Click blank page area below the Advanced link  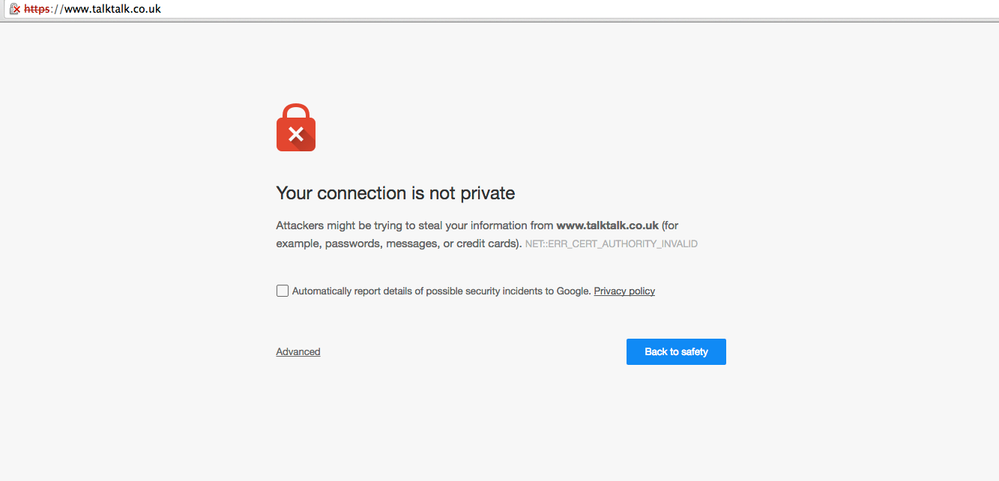pyautogui.click(x=298, y=420)
